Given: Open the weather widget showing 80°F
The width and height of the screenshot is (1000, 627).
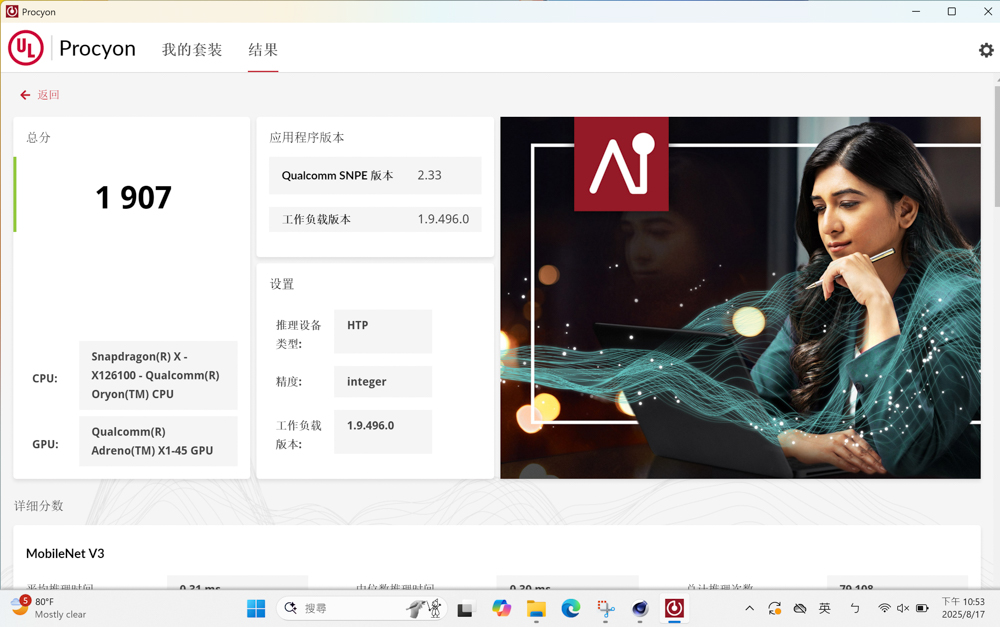Looking at the screenshot, I should 48,608.
